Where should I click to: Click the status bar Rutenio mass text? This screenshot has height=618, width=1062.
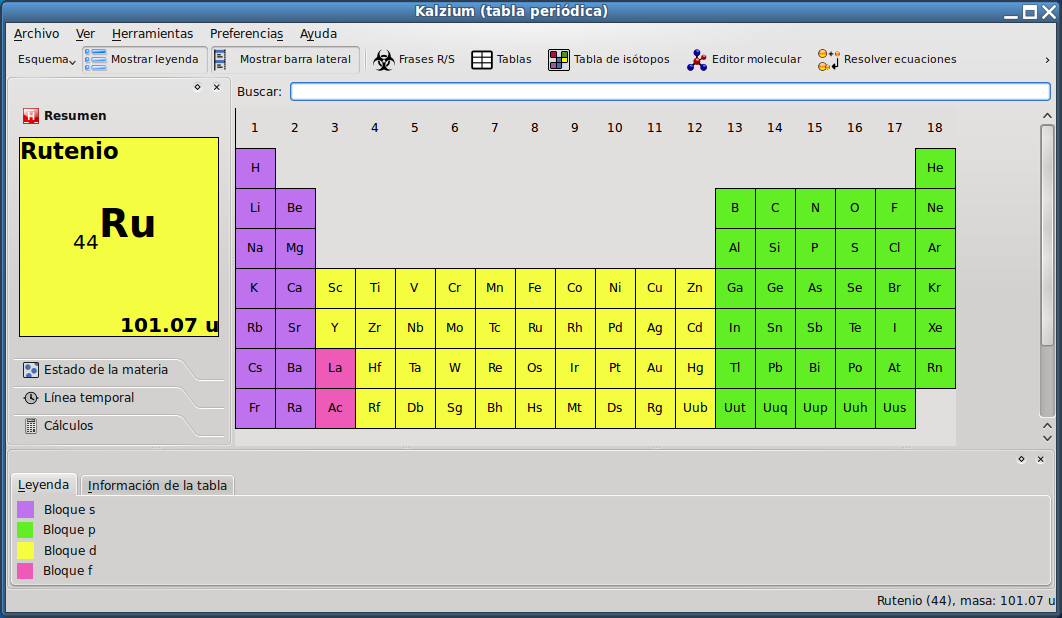coord(966,600)
